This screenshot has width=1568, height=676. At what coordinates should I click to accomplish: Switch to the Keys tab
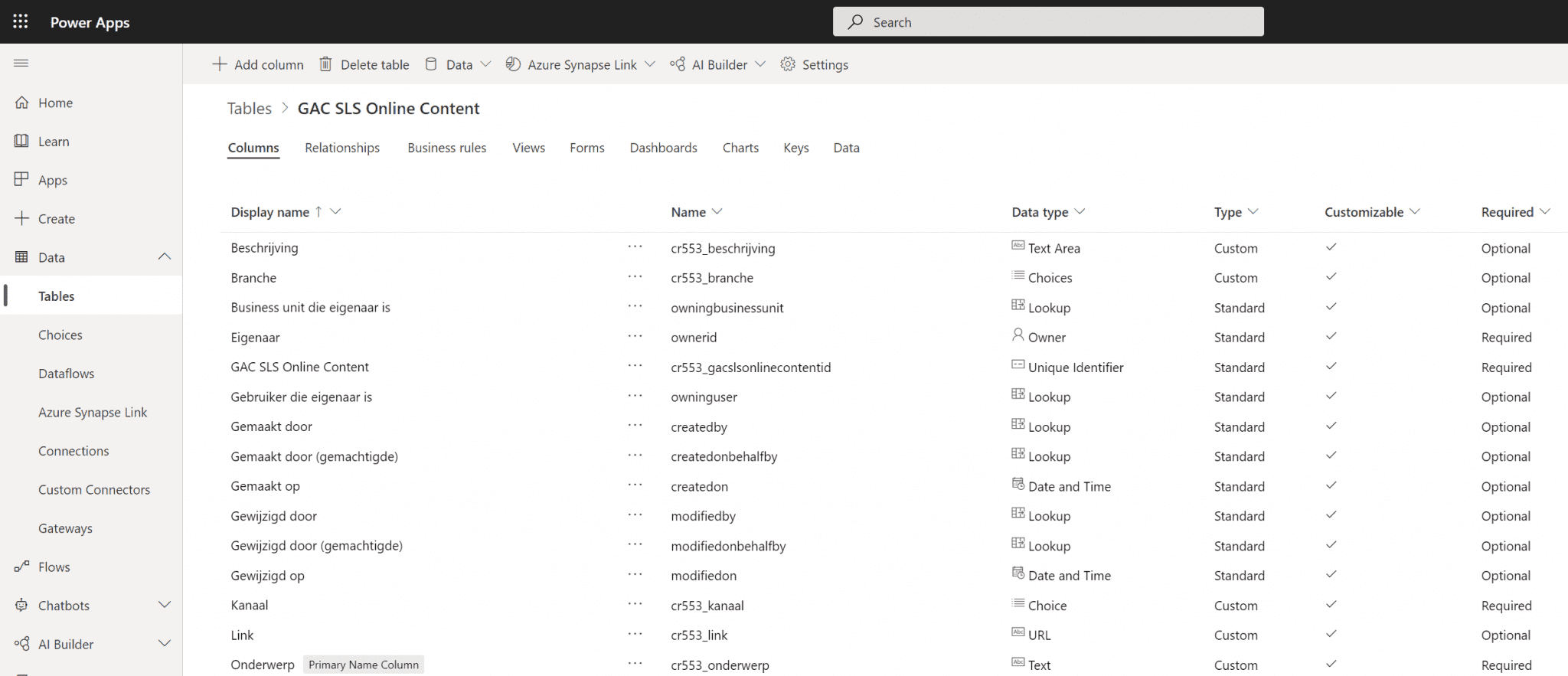coord(796,148)
